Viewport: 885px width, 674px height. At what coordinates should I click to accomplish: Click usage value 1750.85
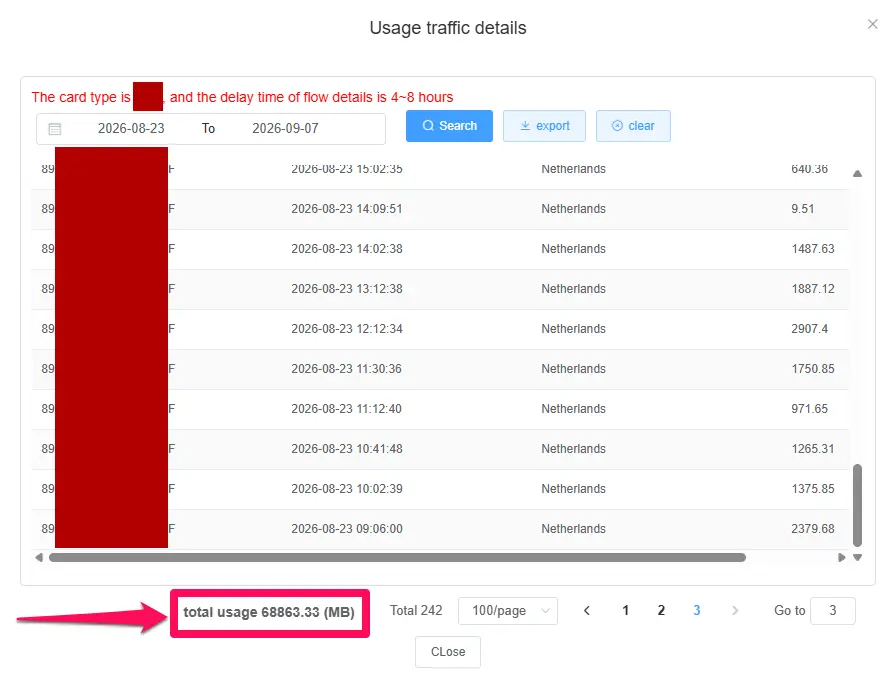(813, 369)
